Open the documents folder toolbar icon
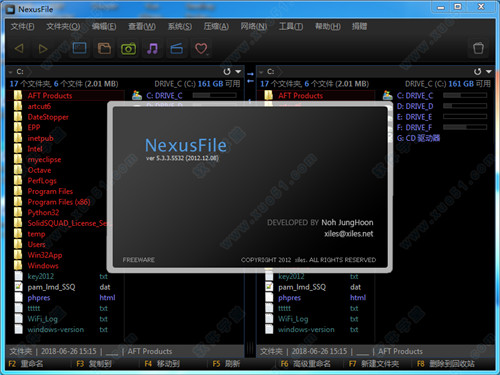 click(104, 48)
